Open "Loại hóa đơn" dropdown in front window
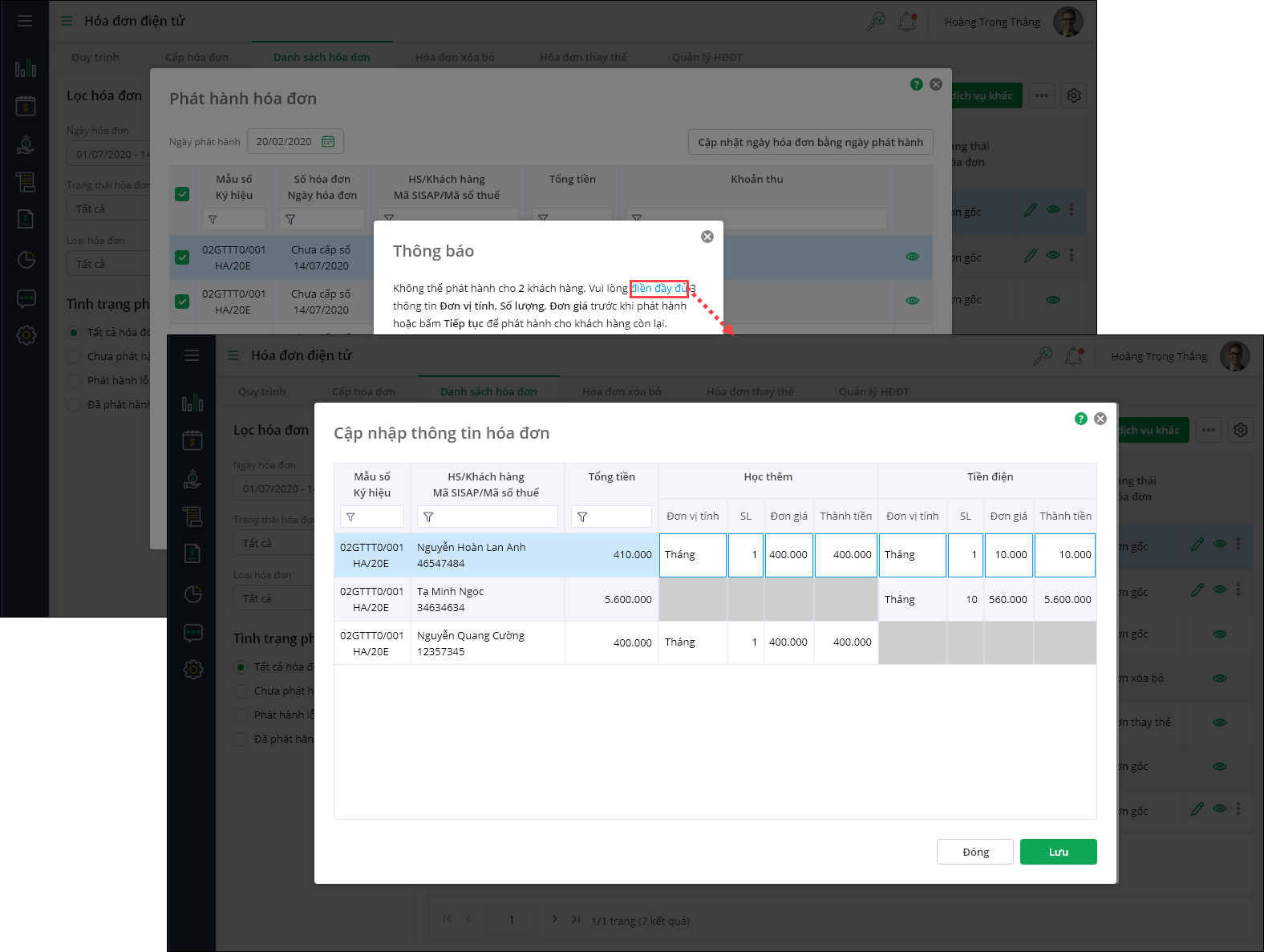The width and height of the screenshot is (1264, 952). [274, 598]
